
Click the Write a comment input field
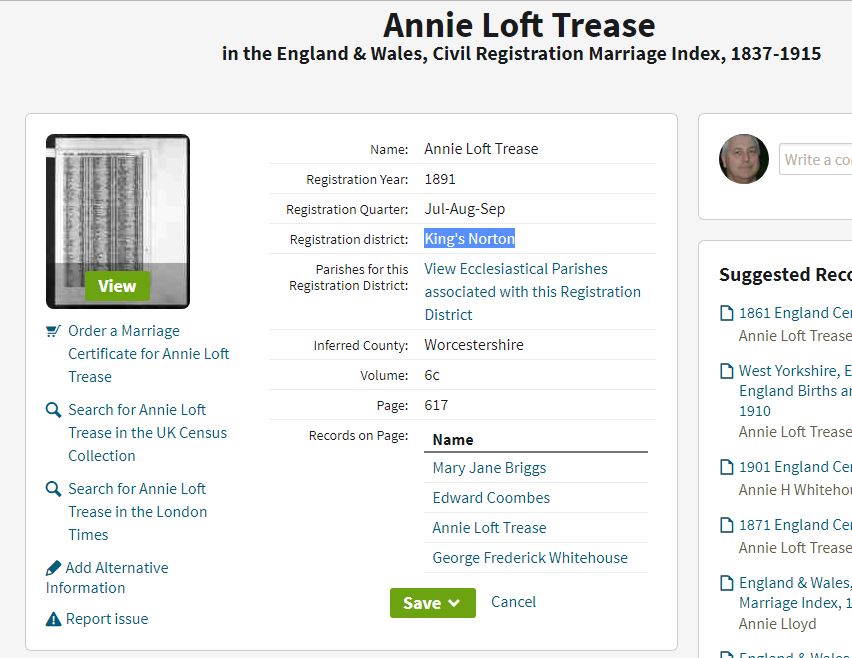pos(816,159)
